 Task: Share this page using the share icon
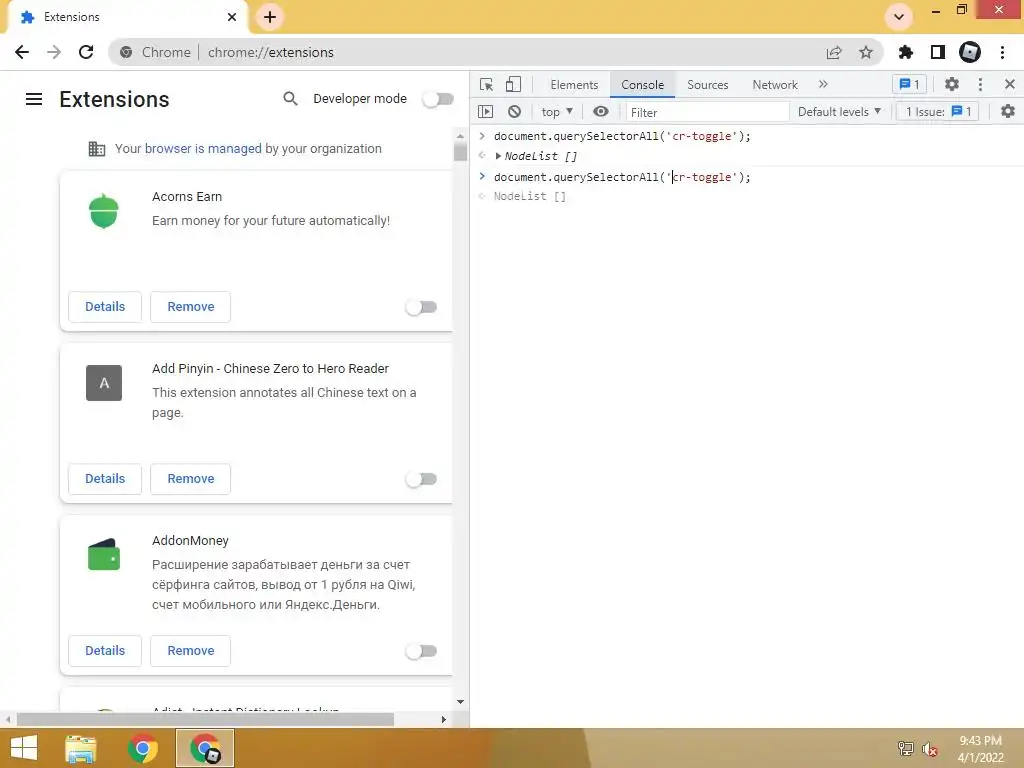[834, 52]
